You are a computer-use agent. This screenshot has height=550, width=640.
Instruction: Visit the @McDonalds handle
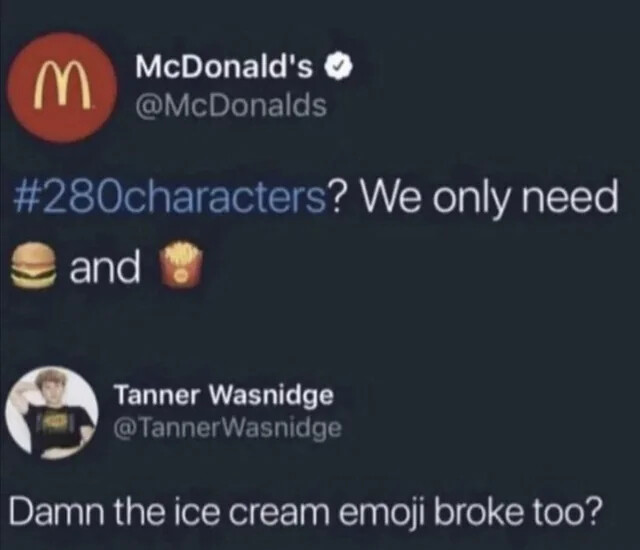[231, 105]
